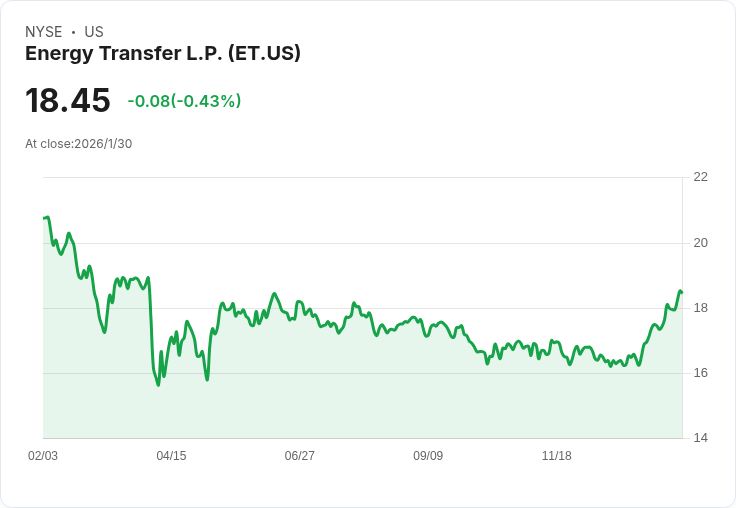The width and height of the screenshot is (736, 508).
Task: Click the chart line's lowest April dip
Action: tap(158, 384)
